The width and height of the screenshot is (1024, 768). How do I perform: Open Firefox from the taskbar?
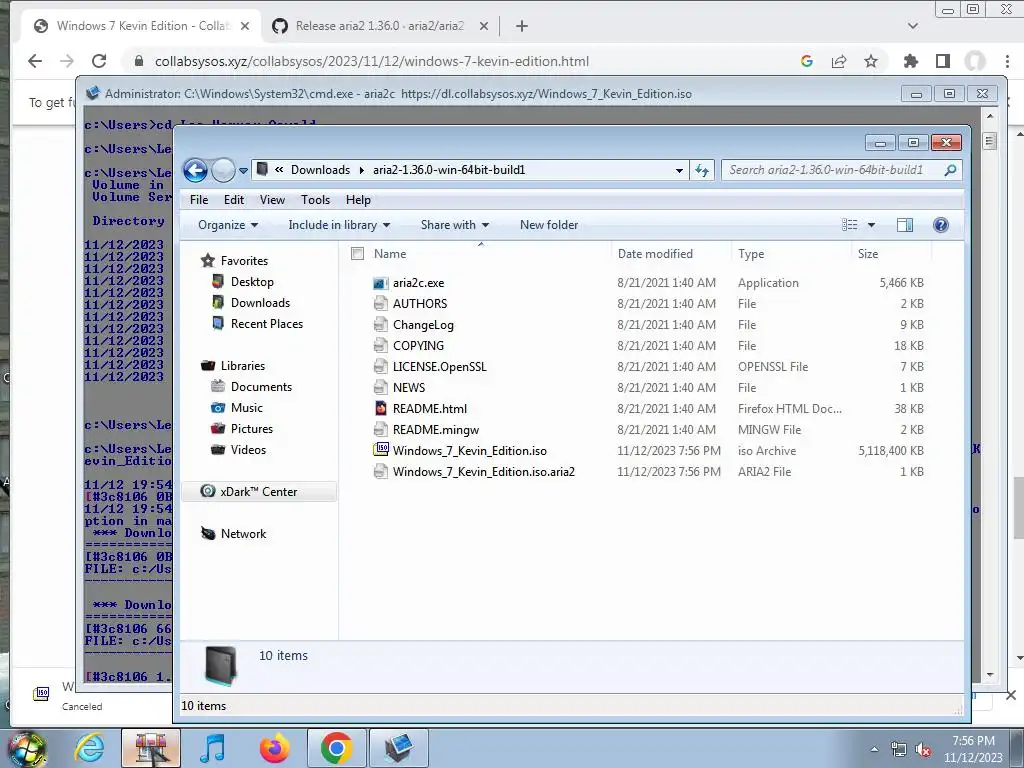click(x=274, y=748)
